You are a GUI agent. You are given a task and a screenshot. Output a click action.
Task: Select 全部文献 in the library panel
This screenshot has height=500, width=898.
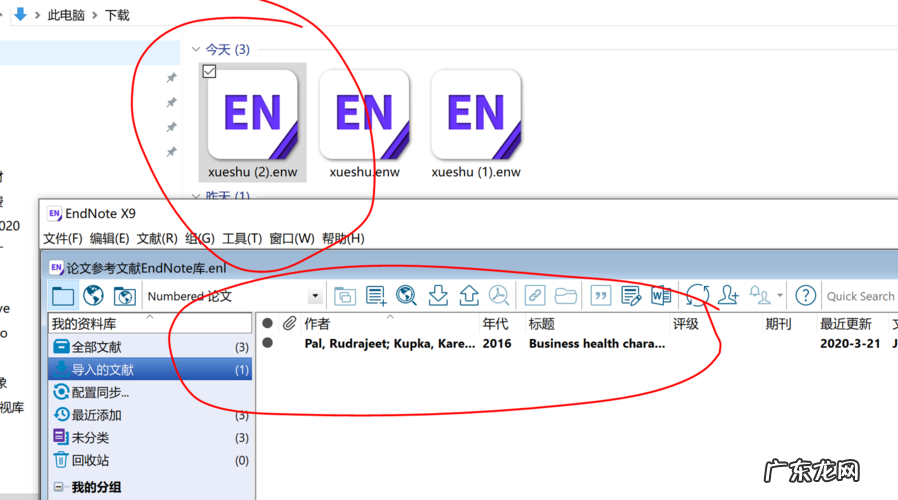pyautogui.click(x=151, y=347)
